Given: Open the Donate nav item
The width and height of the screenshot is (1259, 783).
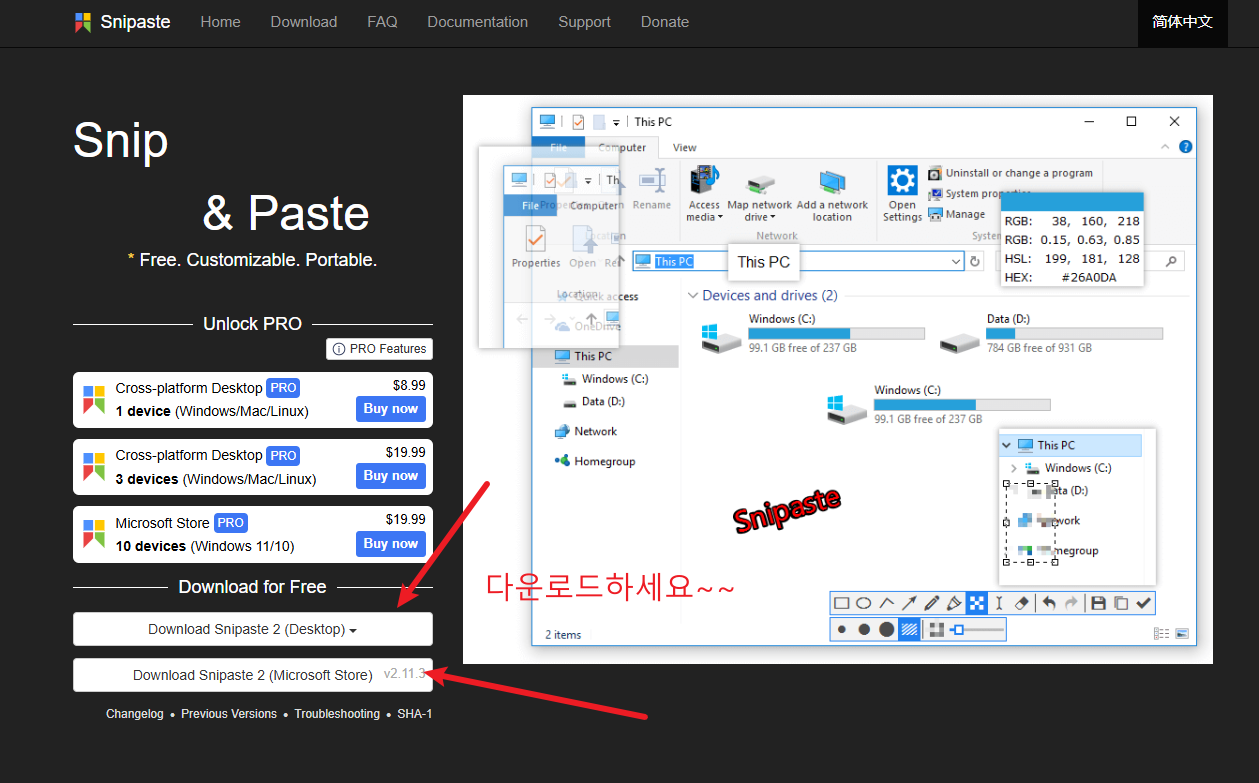Looking at the screenshot, I should click(x=665, y=22).
